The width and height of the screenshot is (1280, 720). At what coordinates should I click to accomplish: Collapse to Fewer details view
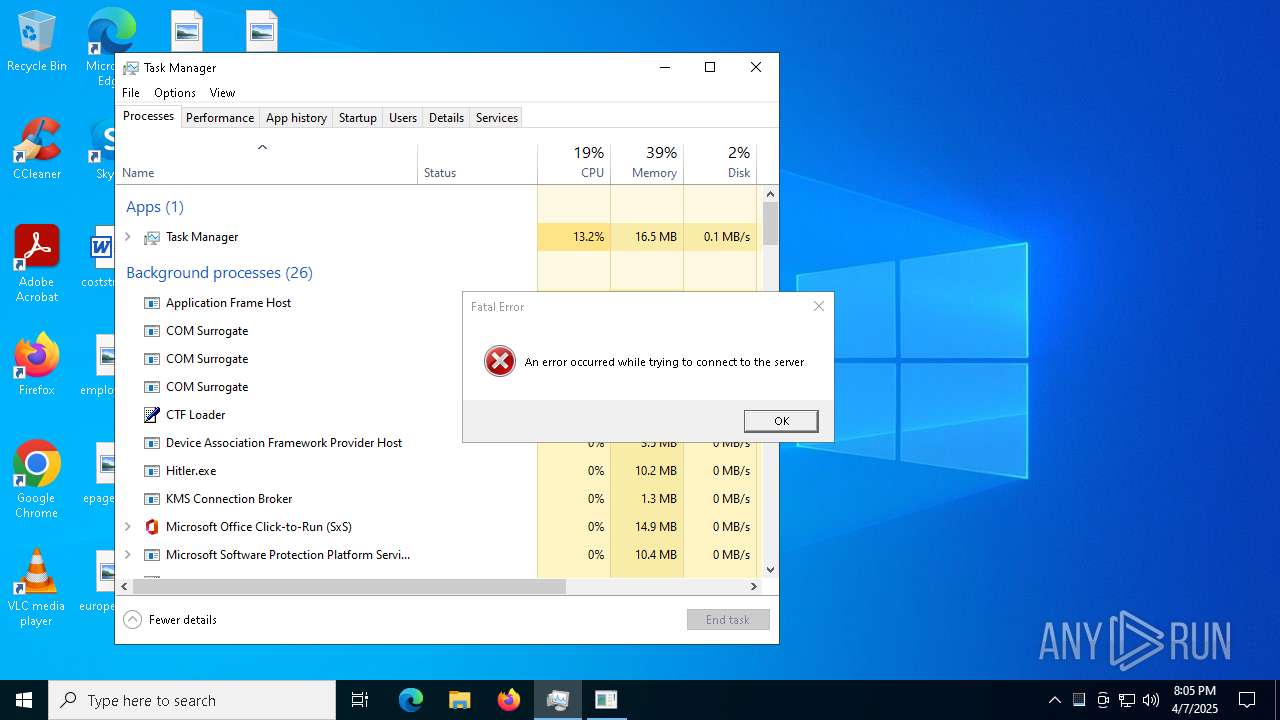(x=170, y=620)
